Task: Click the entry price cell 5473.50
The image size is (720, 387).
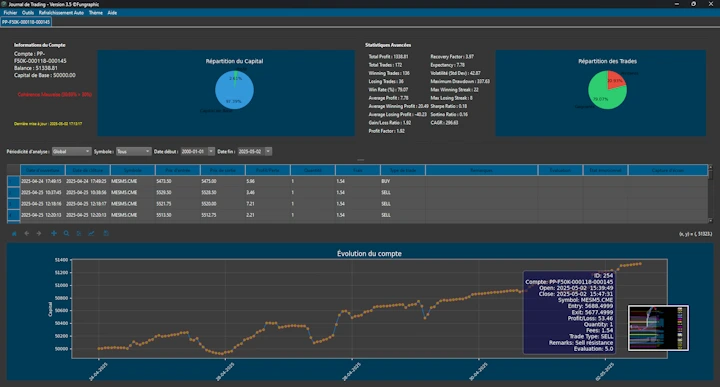Action: click(x=178, y=181)
